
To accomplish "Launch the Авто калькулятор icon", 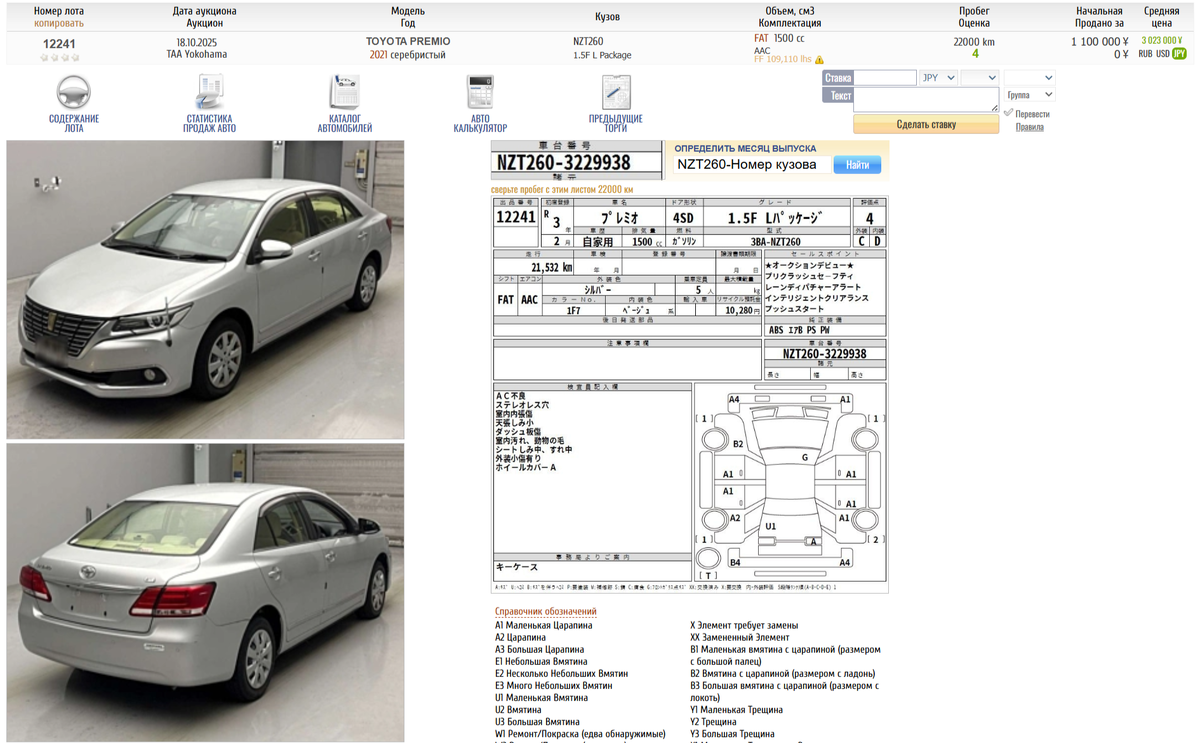I will (x=480, y=94).
